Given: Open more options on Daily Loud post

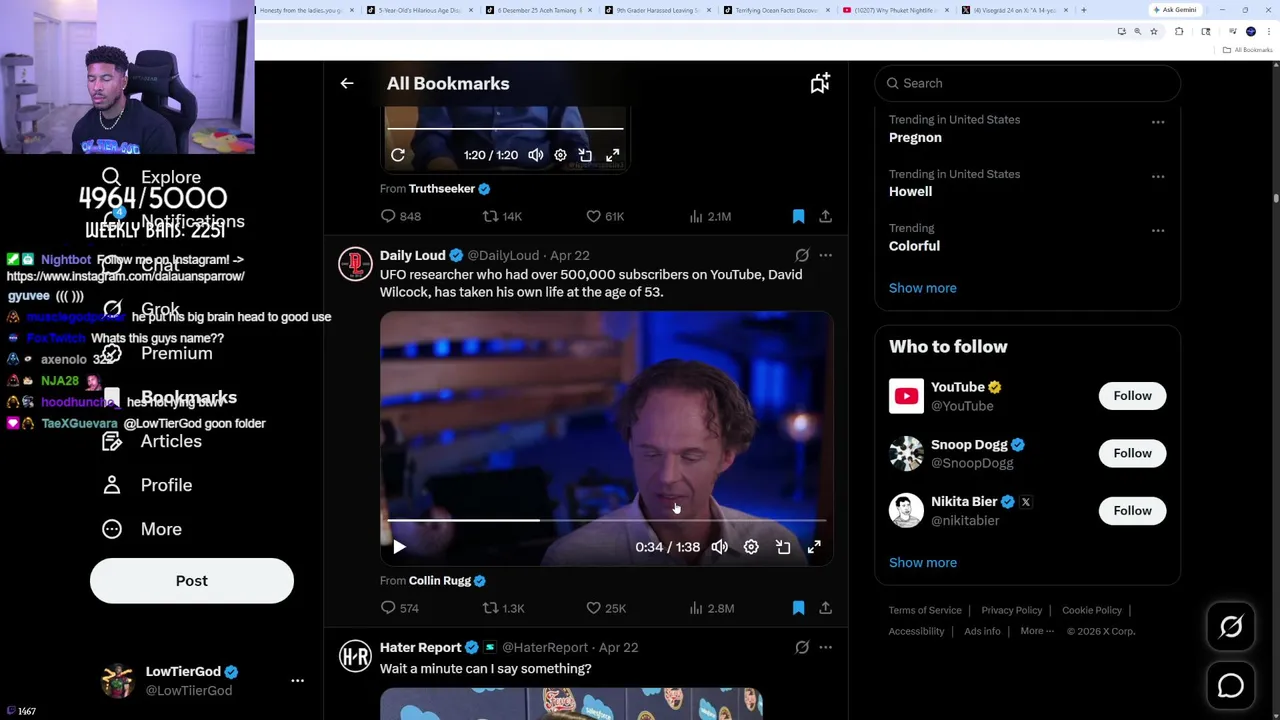Looking at the screenshot, I should click(825, 255).
